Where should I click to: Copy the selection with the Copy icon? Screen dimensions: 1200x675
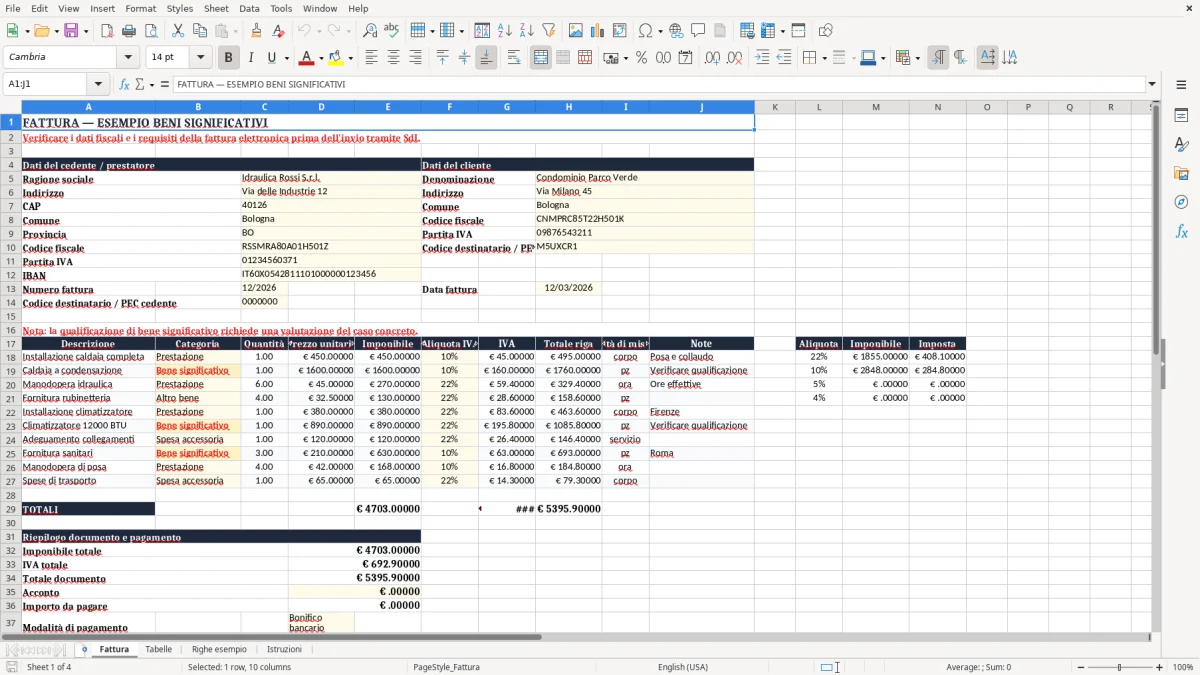200,31
